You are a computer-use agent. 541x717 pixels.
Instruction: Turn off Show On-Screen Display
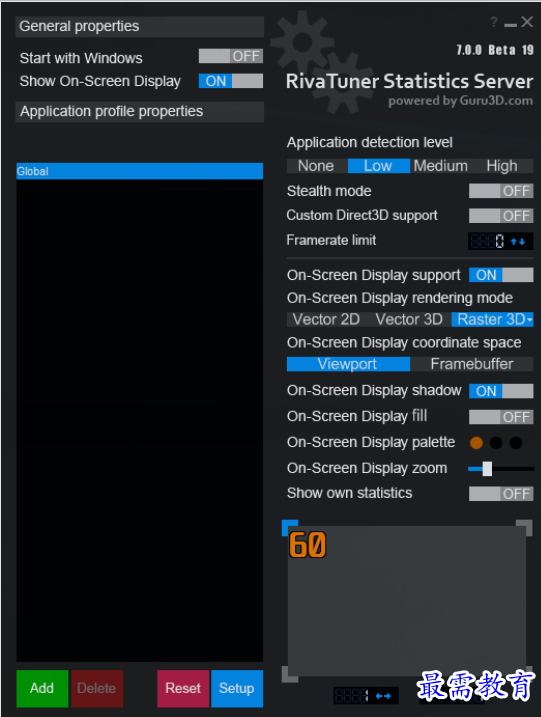coord(231,81)
